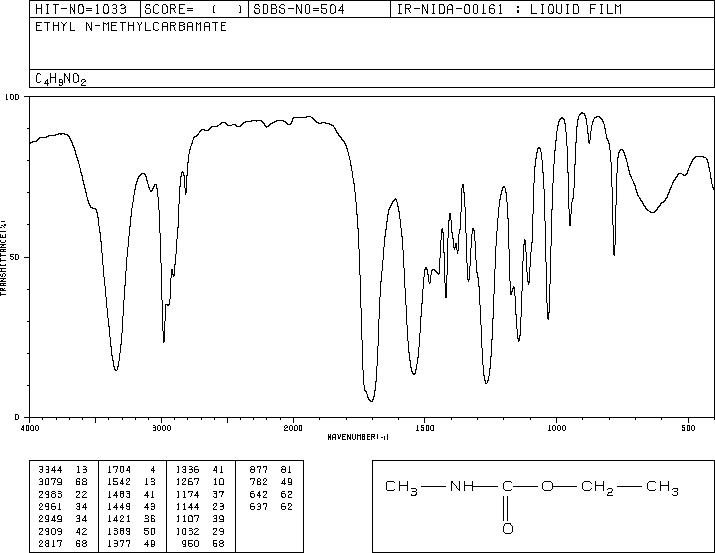
Task: Click the 1542 absorption trough on spectrum
Action: click(x=414, y=373)
